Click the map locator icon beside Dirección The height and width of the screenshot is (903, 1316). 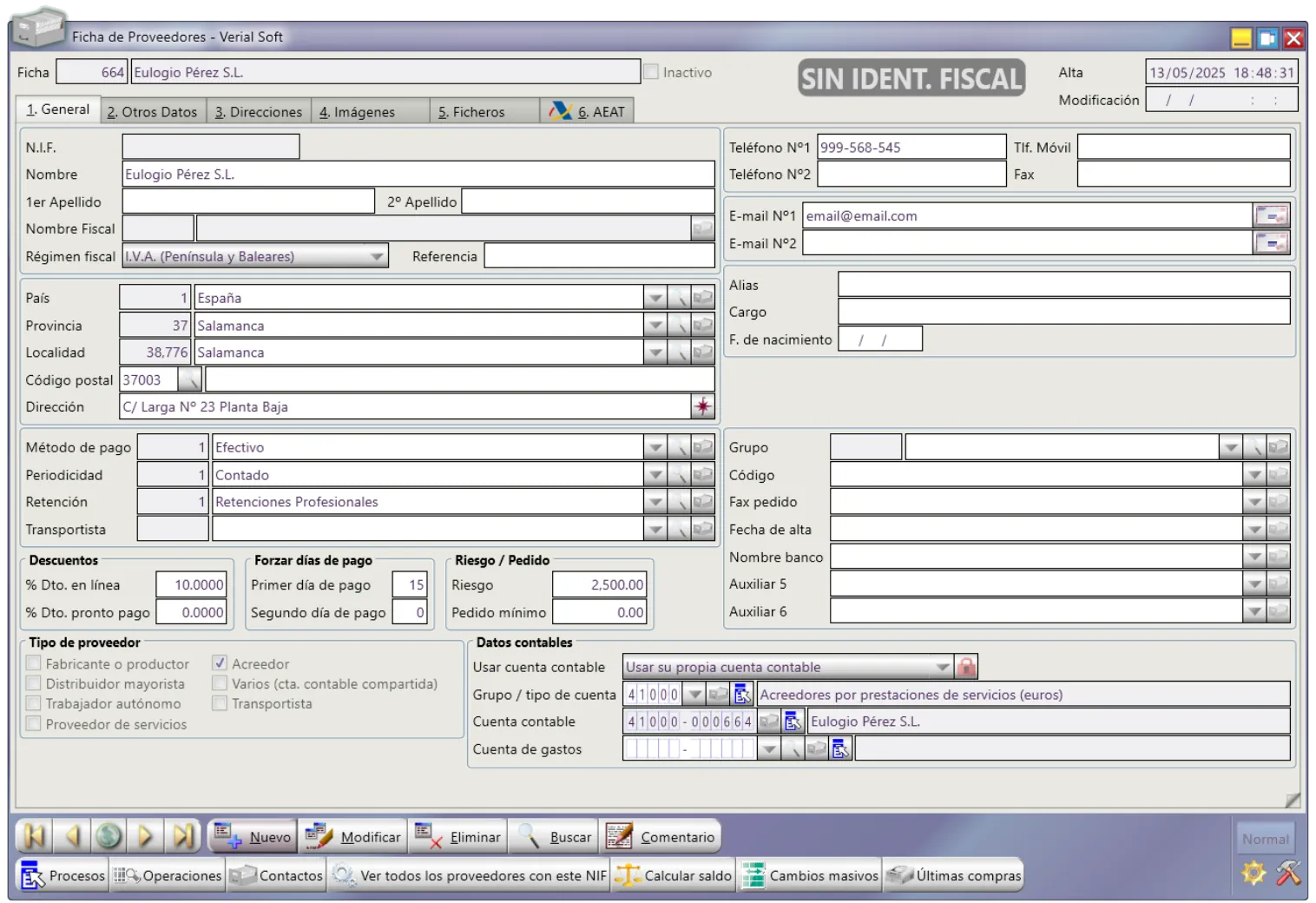702,406
